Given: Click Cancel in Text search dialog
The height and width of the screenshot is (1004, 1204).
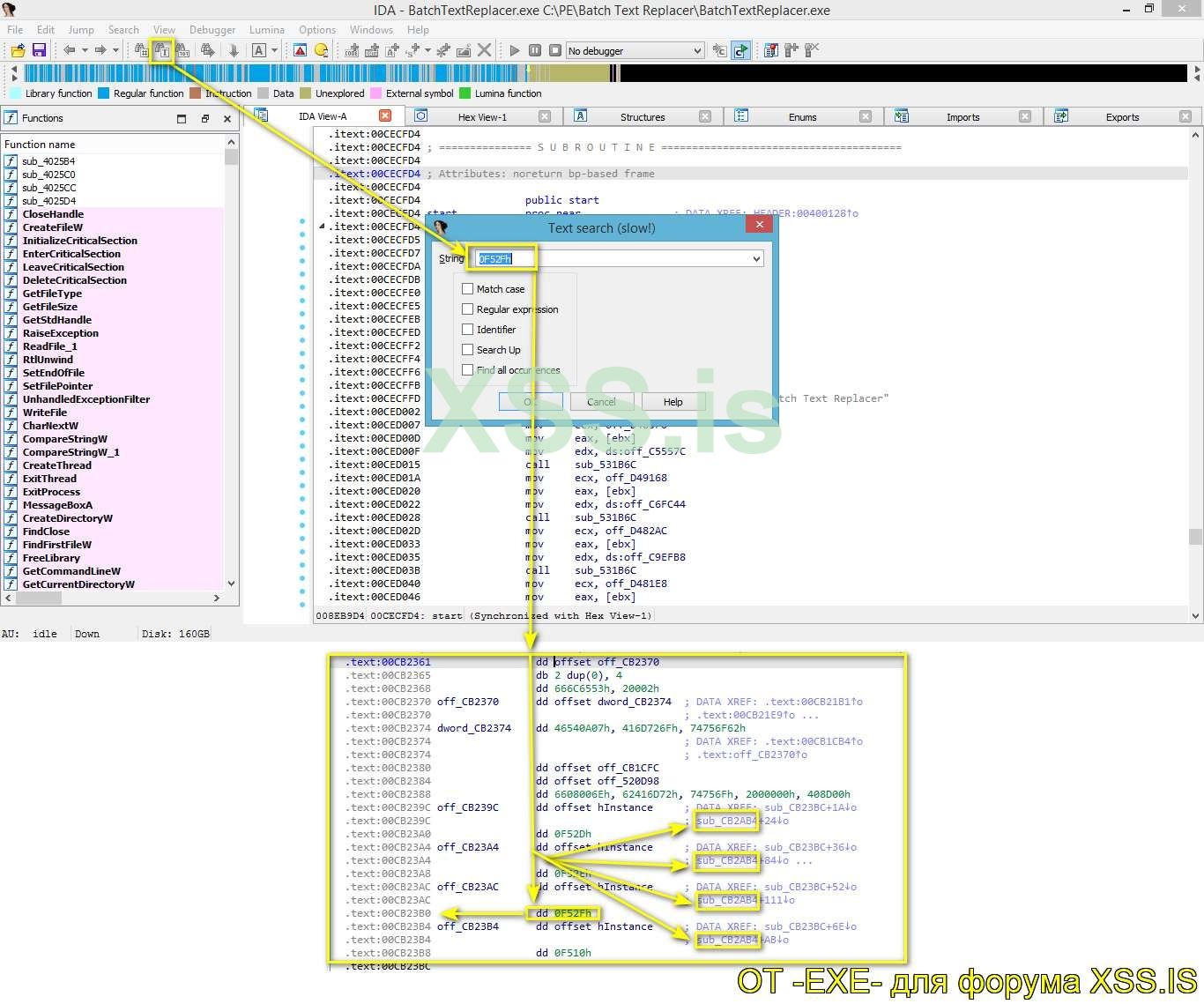Looking at the screenshot, I should tap(601, 402).
